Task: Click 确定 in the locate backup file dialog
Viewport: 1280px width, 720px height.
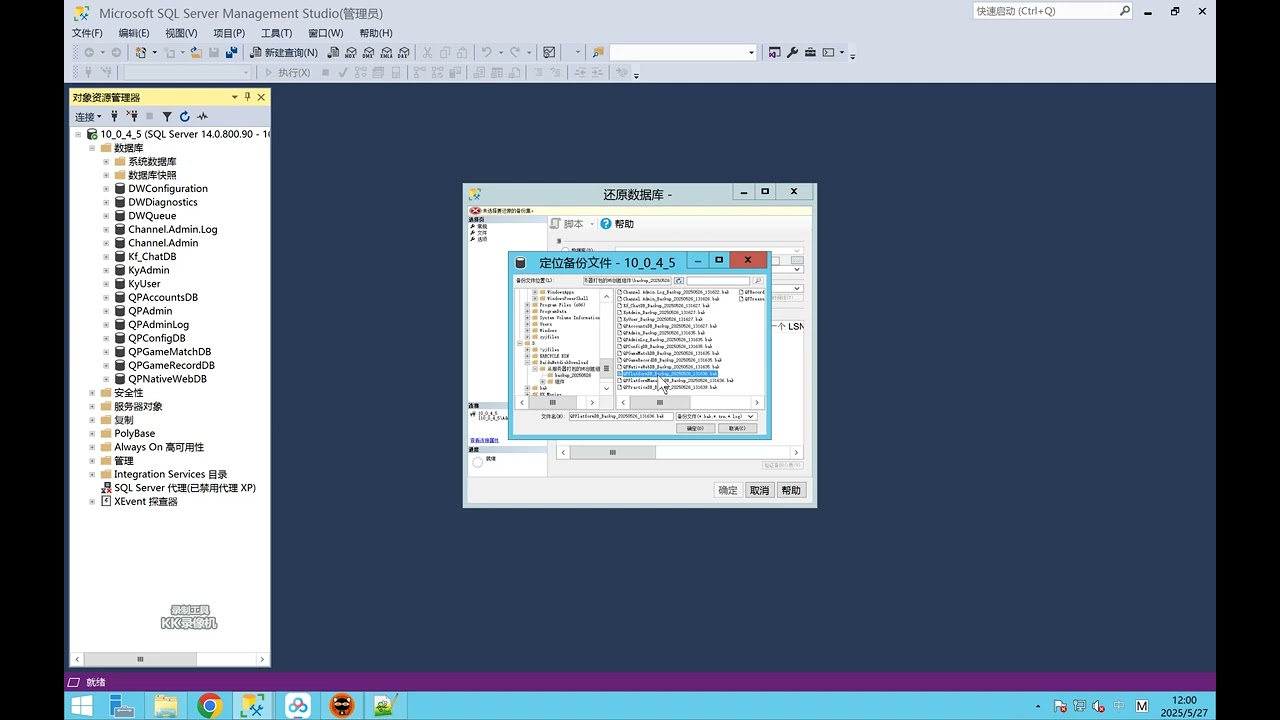Action: coord(695,428)
